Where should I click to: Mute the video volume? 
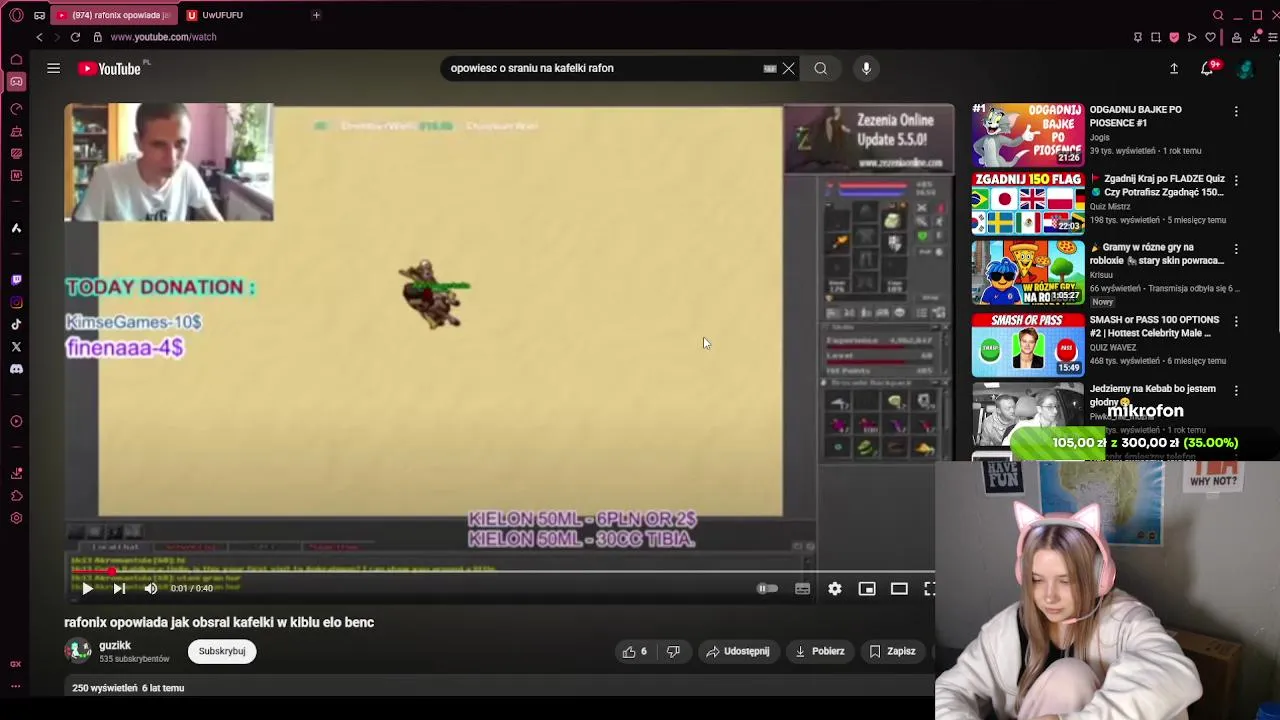(x=151, y=589)
